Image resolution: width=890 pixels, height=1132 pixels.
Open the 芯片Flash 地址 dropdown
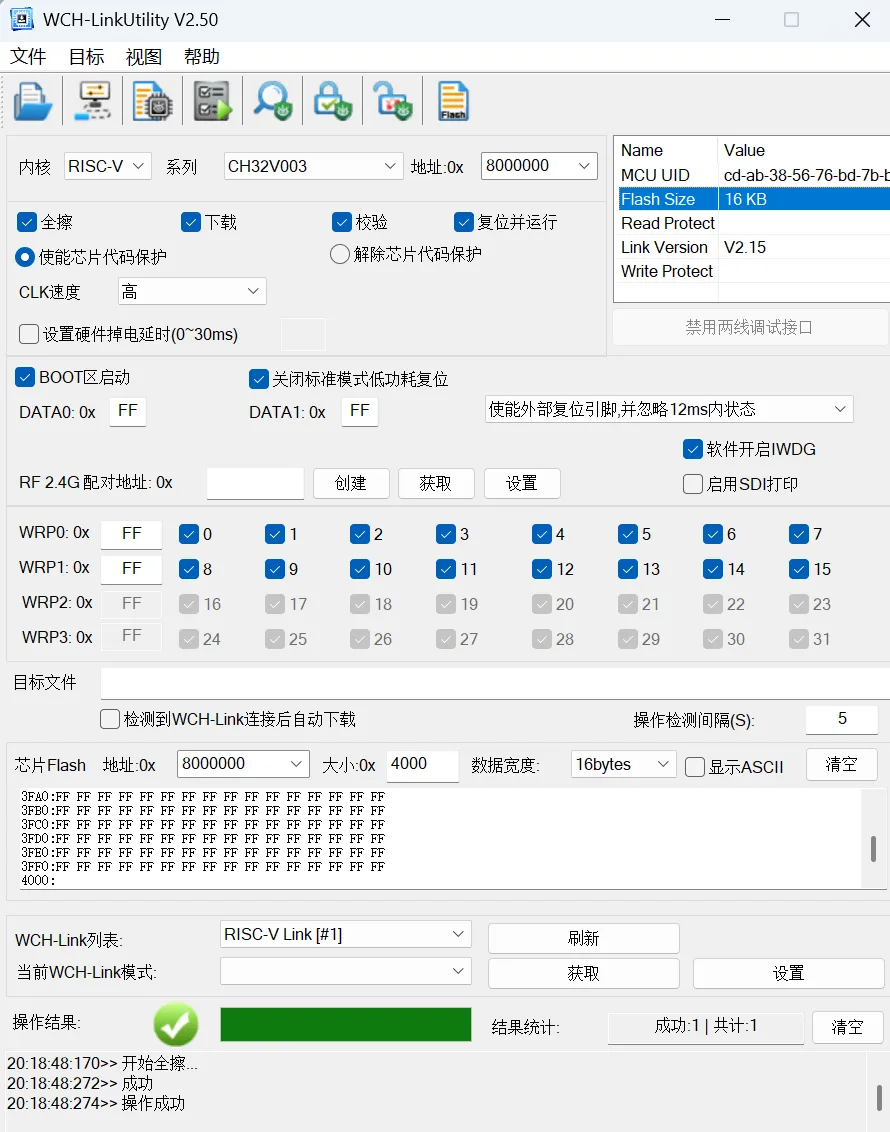tap(243, 764)
